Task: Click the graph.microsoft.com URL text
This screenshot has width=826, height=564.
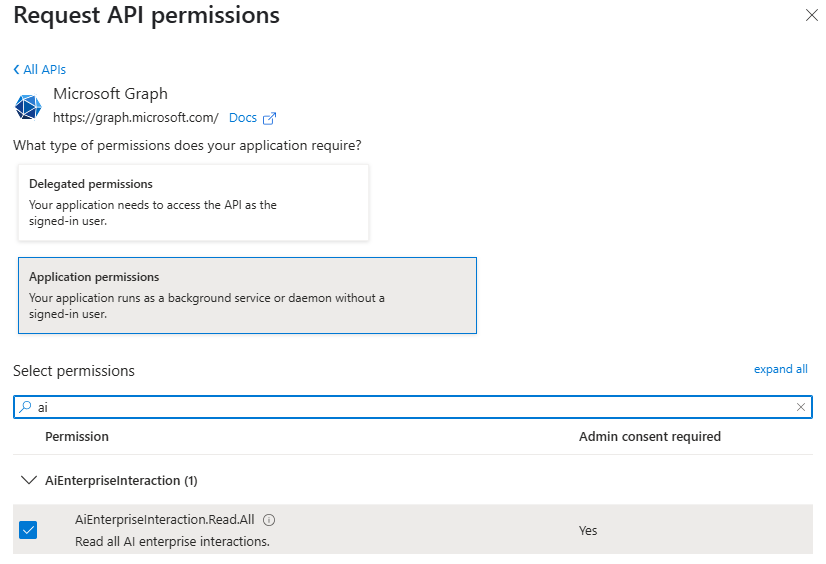Action: 136,118
